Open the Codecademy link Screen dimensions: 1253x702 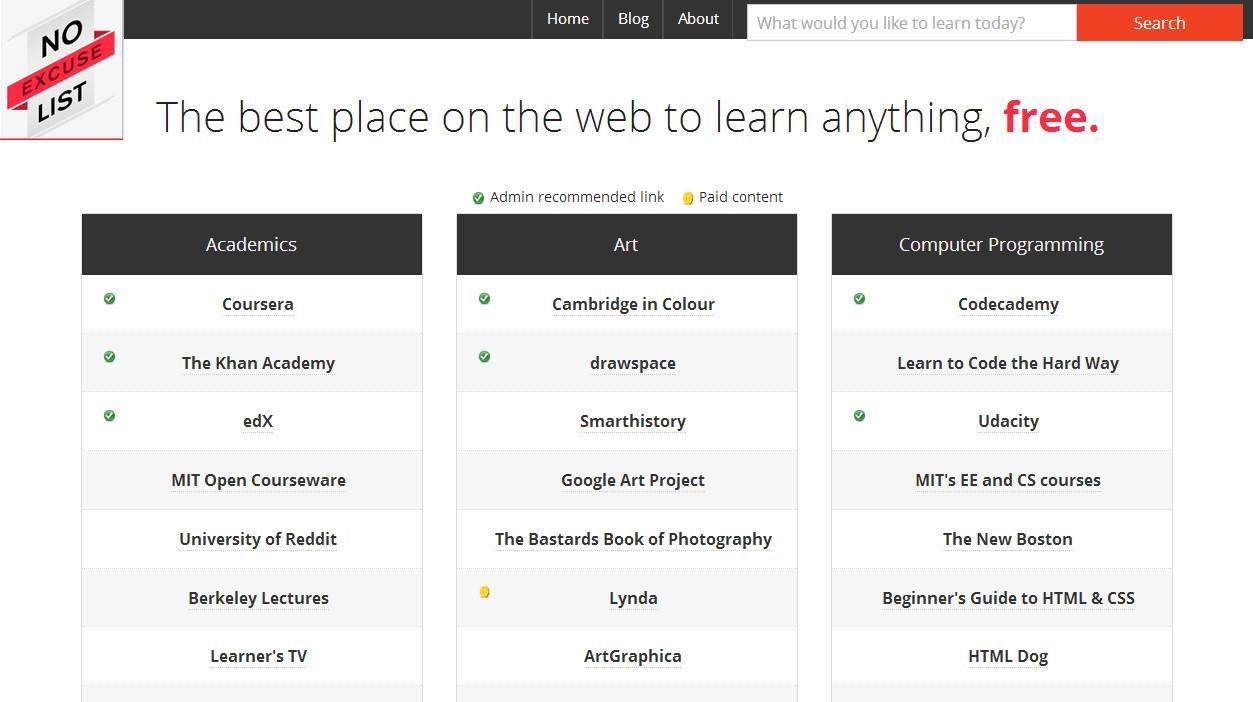coord(1008,304)
